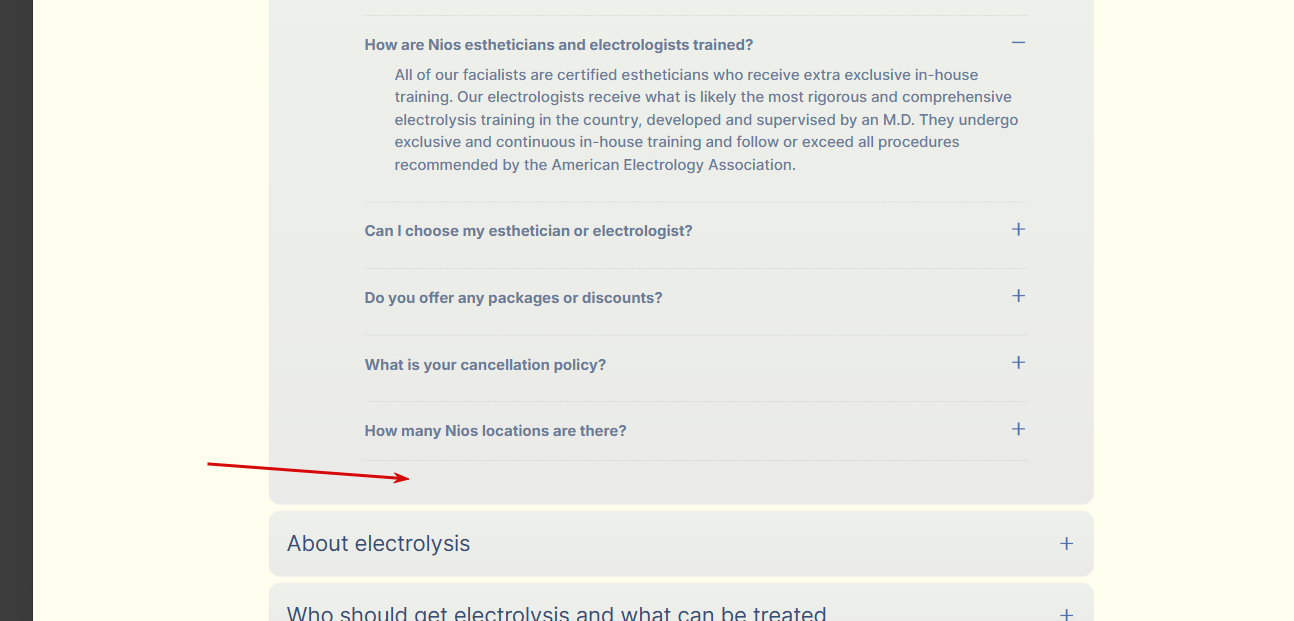Toggle 'Can I choose my esthetician or electrologist?' question
The width and height of the screenshot is (1294, 621).
tap(528, 231)
